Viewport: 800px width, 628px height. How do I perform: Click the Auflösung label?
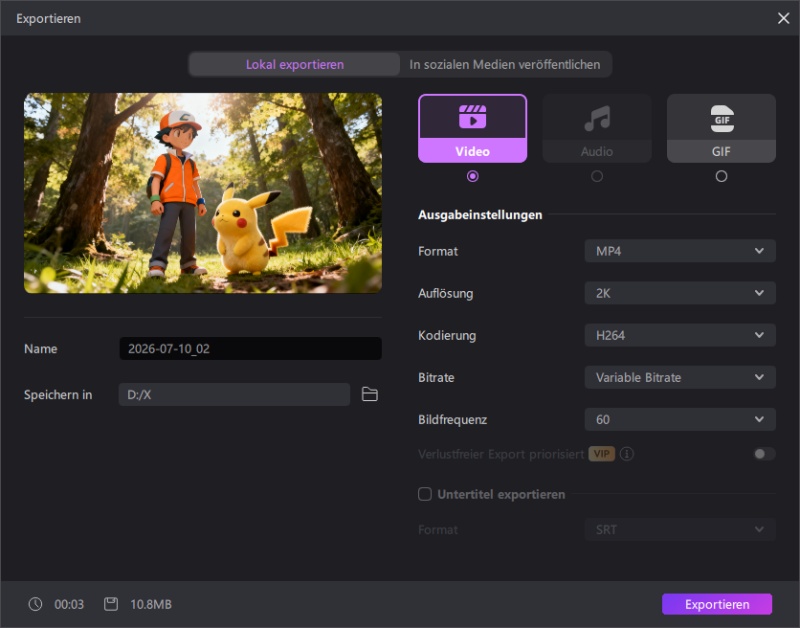(445, 293)
